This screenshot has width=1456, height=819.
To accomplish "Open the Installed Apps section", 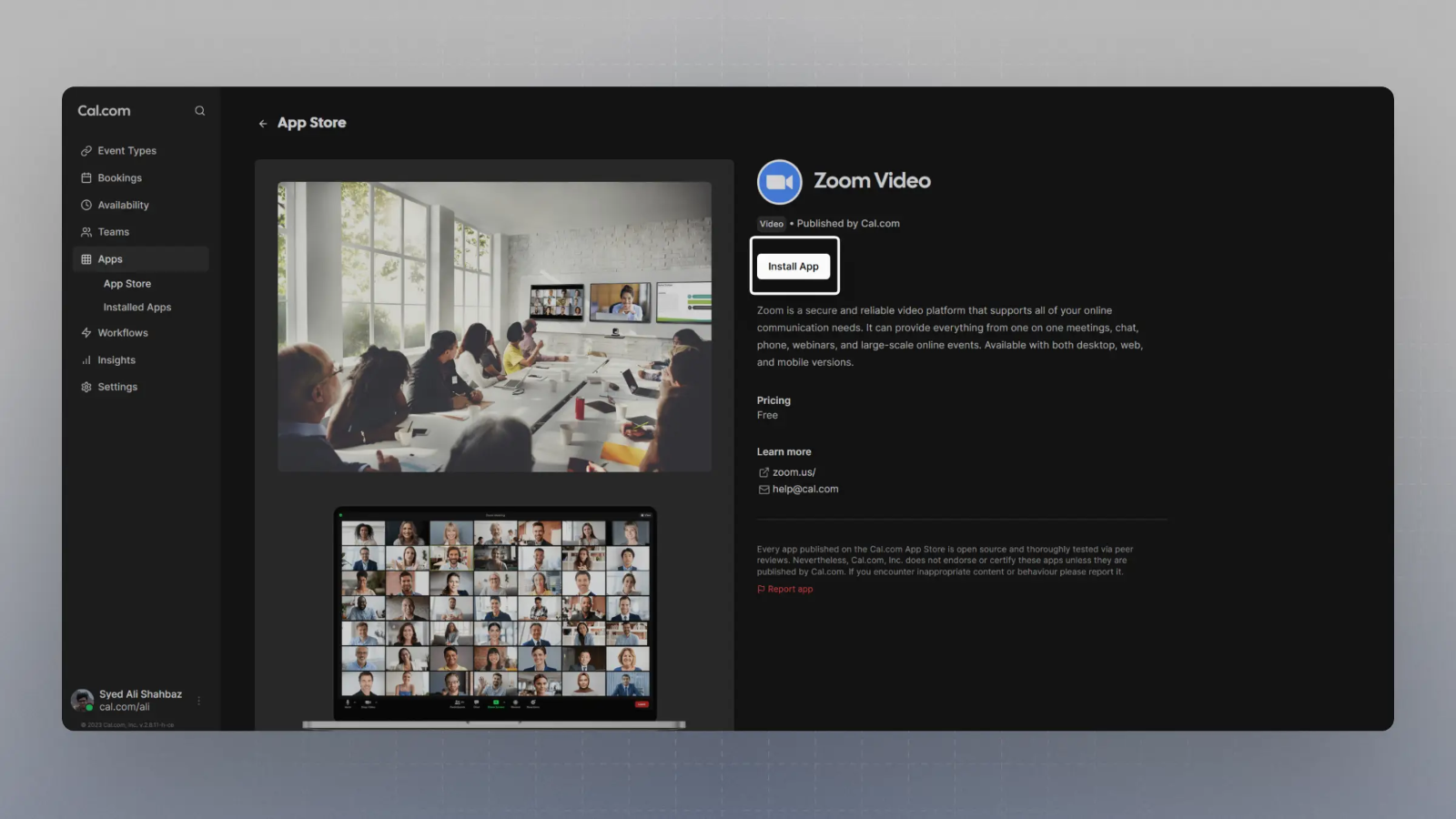I will click(x=136, y=307).
